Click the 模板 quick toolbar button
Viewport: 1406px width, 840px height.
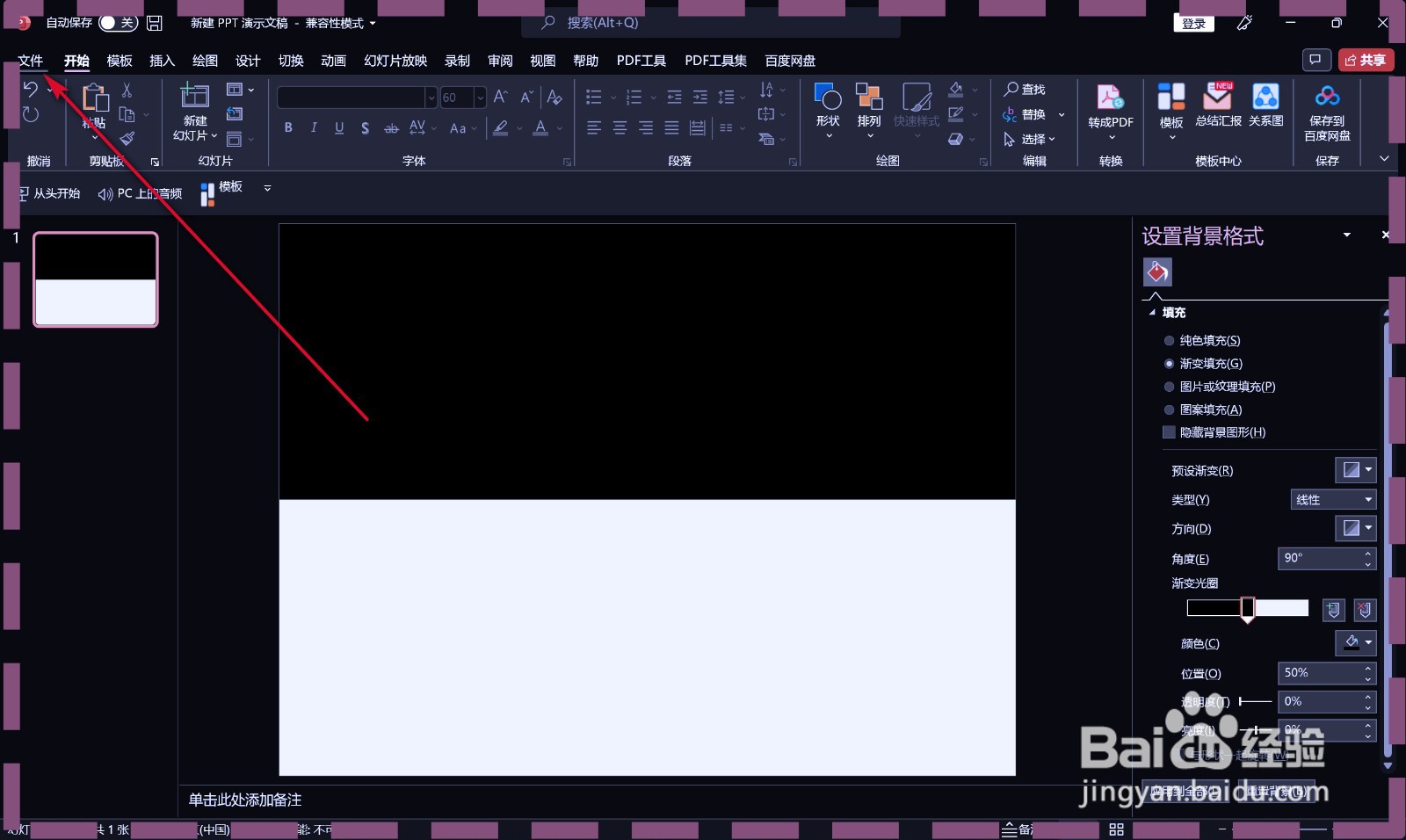point(221,192)
